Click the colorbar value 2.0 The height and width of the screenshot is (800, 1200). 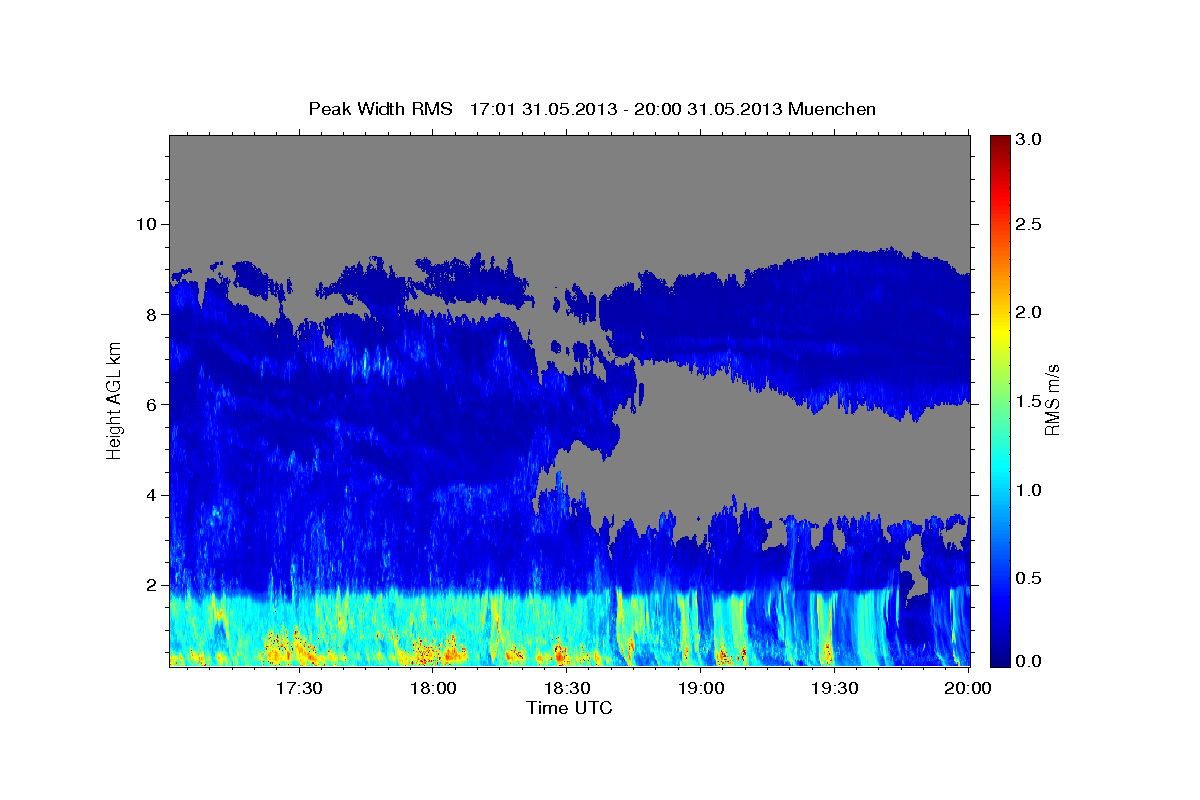(1030, 312)
